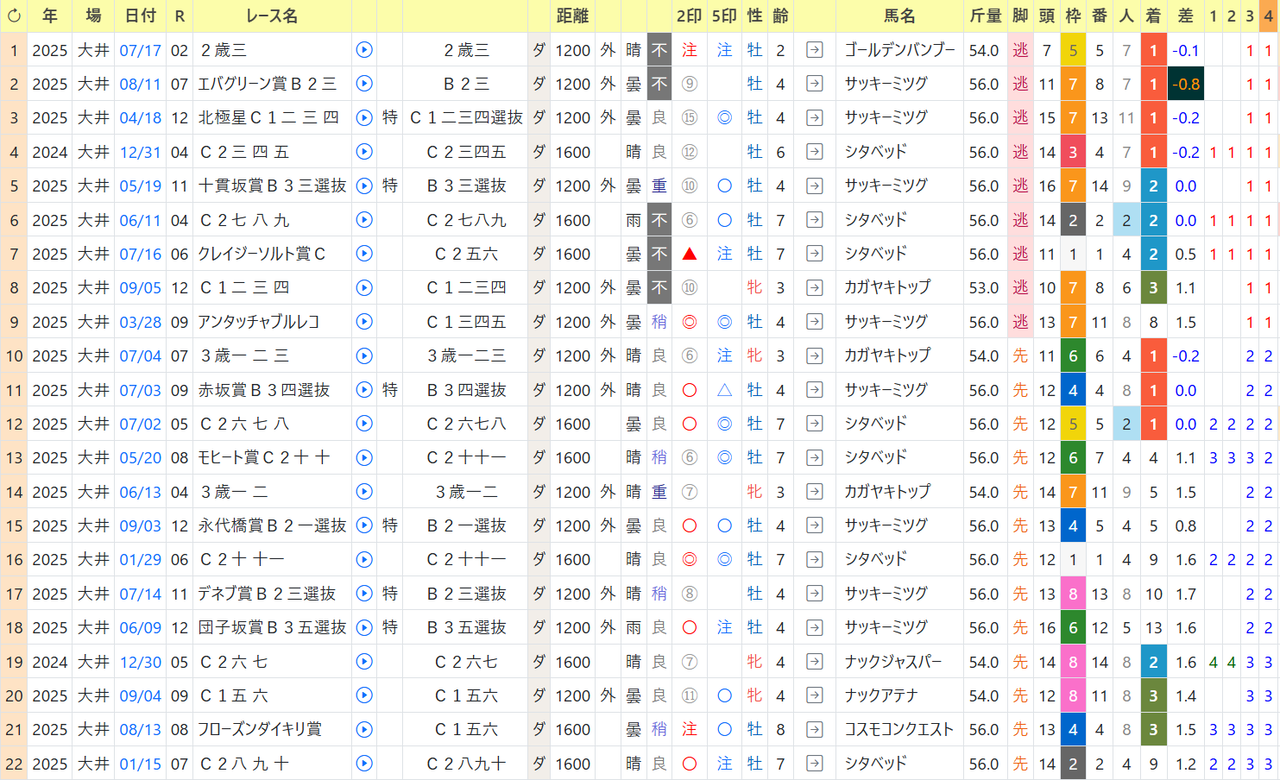Open the 09/03 date link
Screen dimensions: 1280x780
click(x=140, y=526)
